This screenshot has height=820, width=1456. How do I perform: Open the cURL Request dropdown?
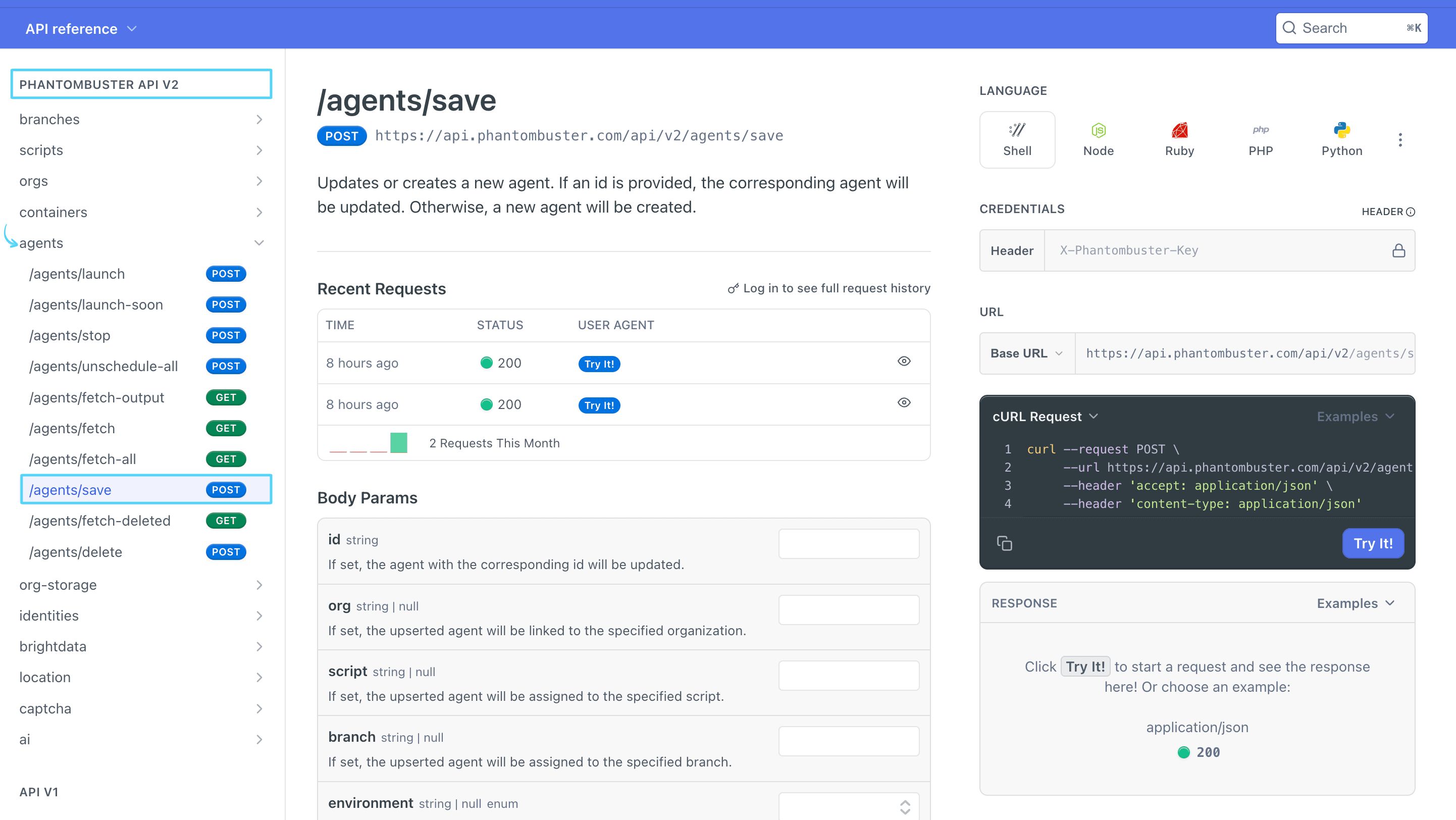1045,417
